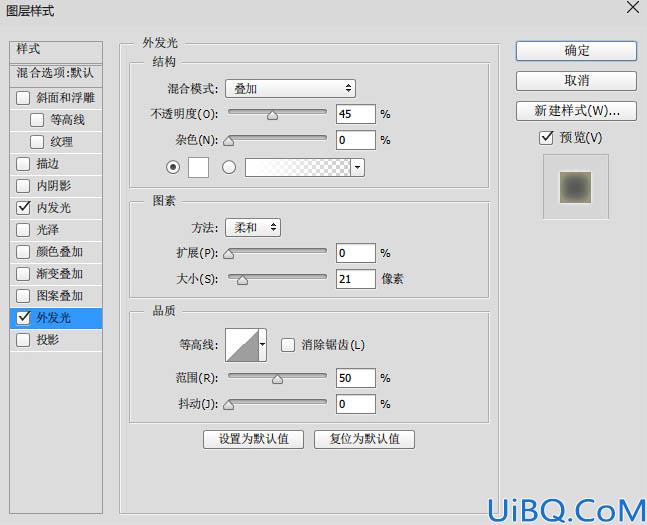Click the 等高线 contour thumbnail
The height and width of the screenshot is (525, 647).
tap(242, 345)
